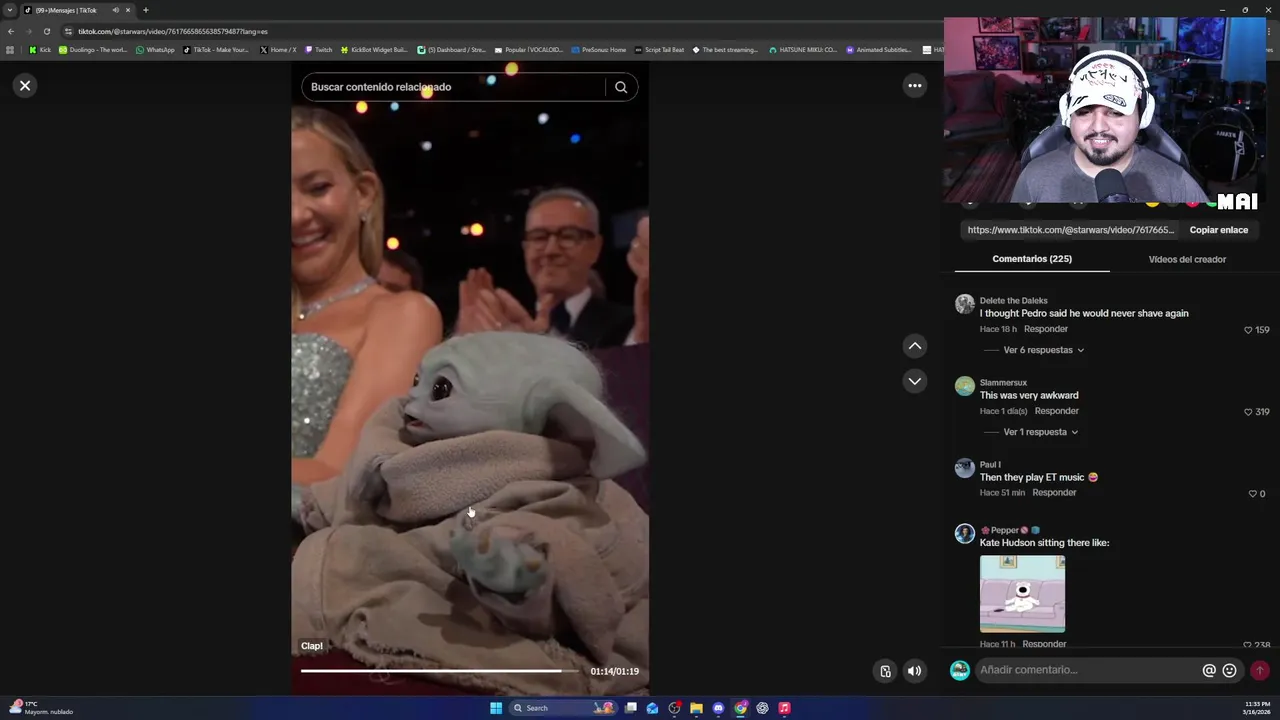This screenshot has width=1280, height=720.
Task: Like Paul I's comment heart (0)
Action: point(1252,494)
